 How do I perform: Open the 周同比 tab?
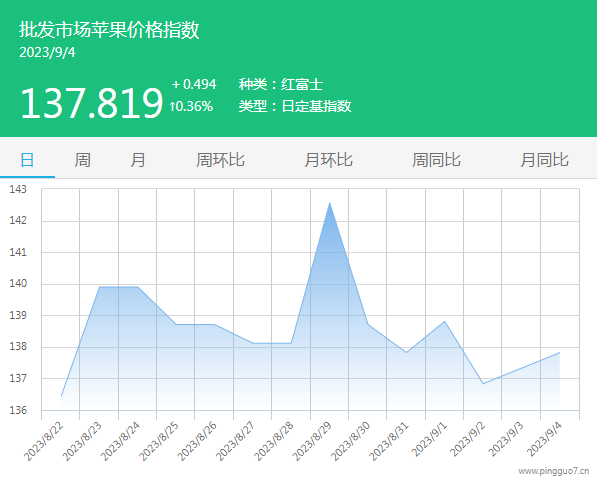tap(436, 160)
